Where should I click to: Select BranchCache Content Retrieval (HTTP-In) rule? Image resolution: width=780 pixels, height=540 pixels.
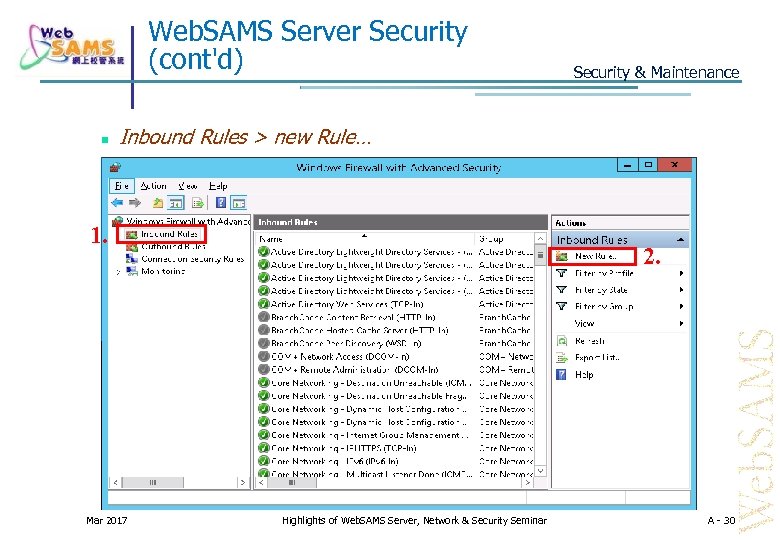[x=353, y=317]
